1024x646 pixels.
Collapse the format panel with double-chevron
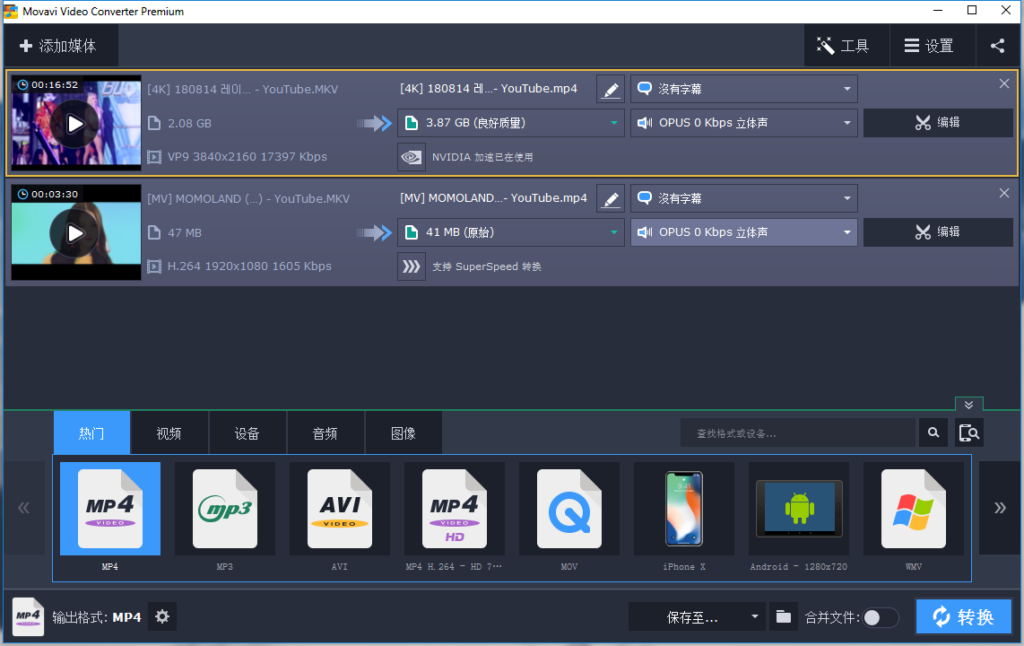click(x=968, y=404)
